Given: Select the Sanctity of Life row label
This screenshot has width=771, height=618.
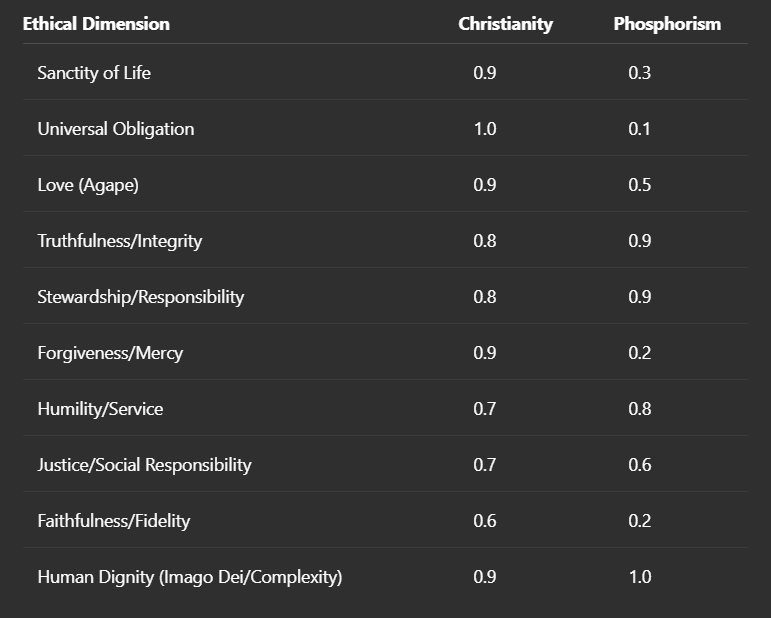Looking at the screenshot, I should [94, 73].
